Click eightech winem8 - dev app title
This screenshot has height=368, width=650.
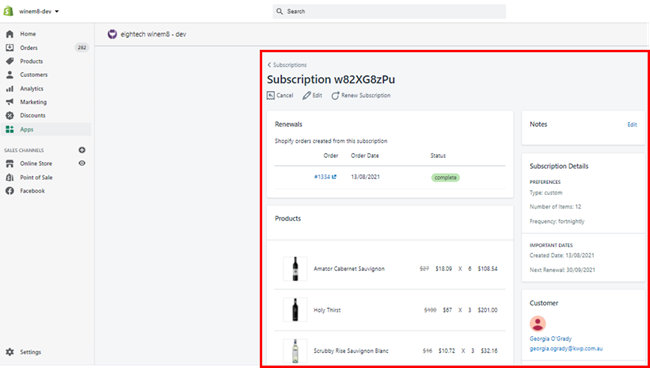[x=153, y=34]
